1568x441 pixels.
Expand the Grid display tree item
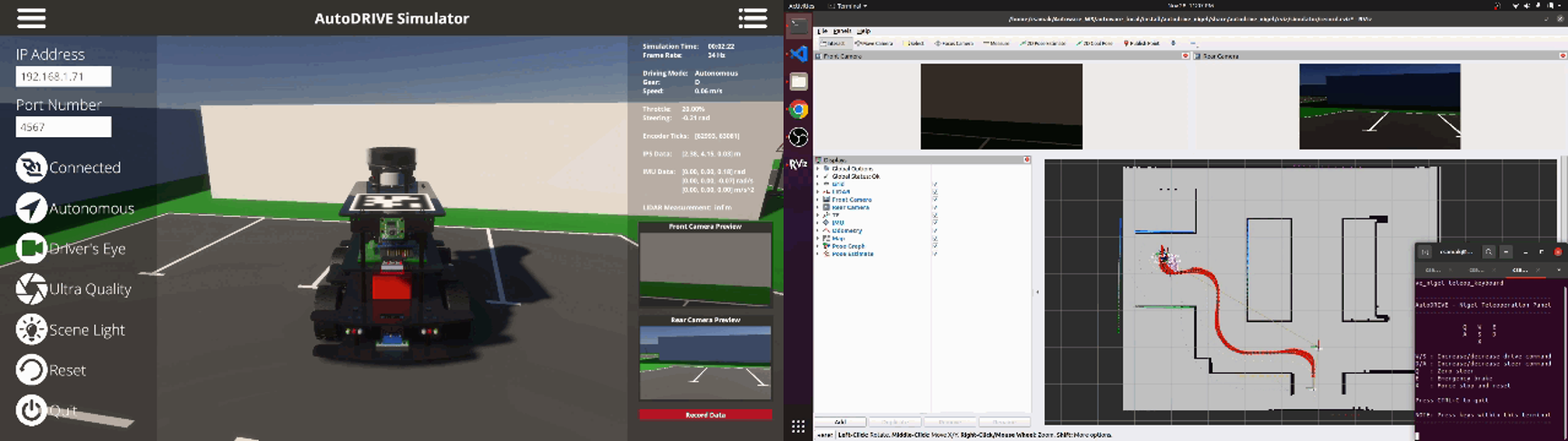click(819, 184)
